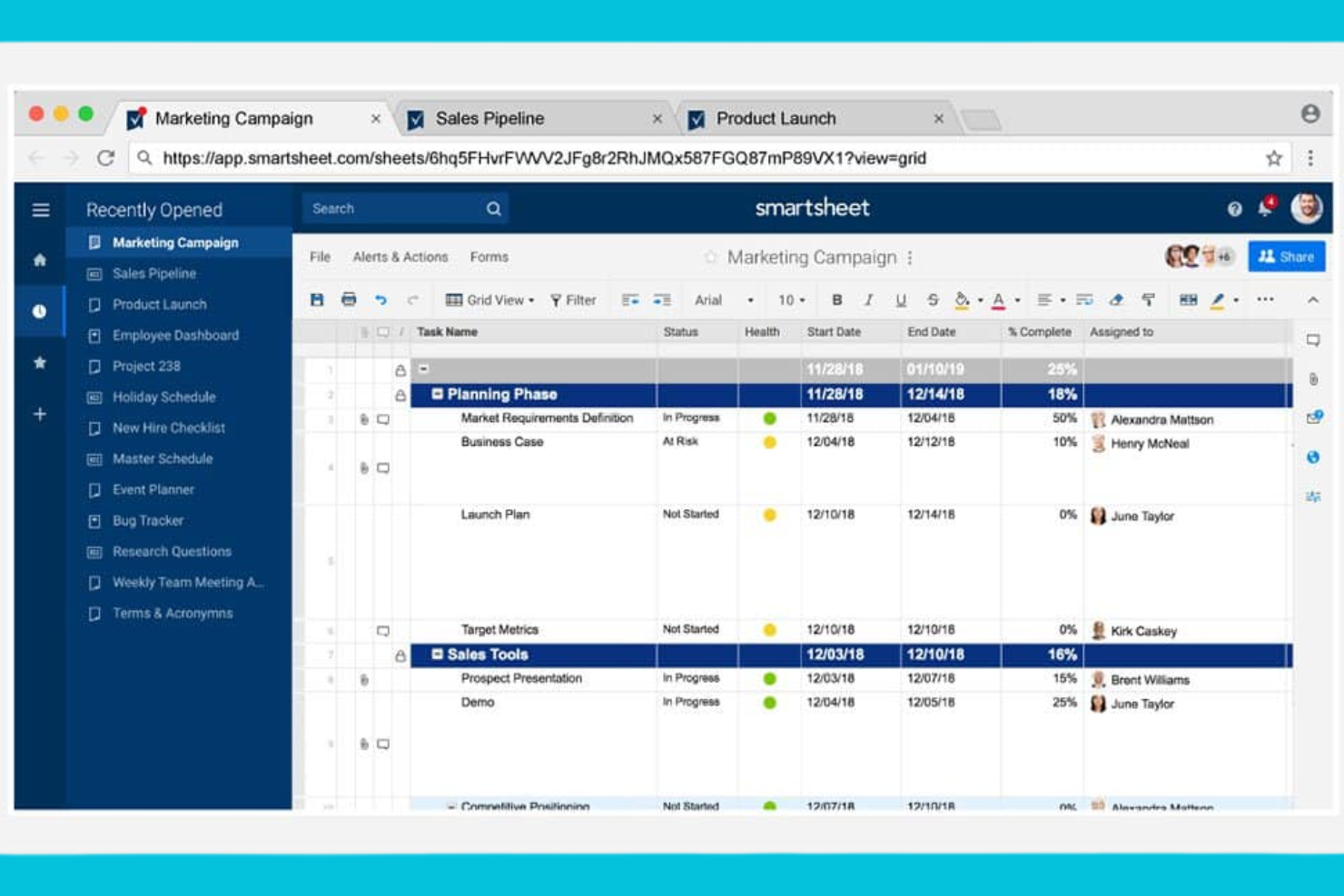This screenshot has height=896, width=1344.
Task: Click the notifications bell icon
Action: click(1263, 208)
